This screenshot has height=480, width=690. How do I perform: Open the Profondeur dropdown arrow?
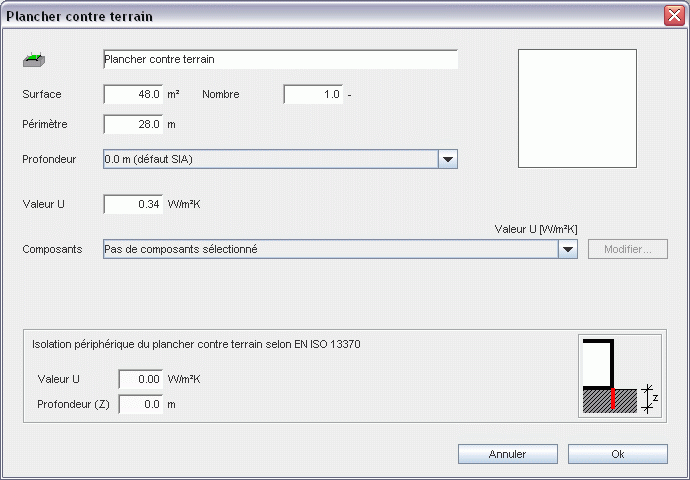[x=448, y=159]
